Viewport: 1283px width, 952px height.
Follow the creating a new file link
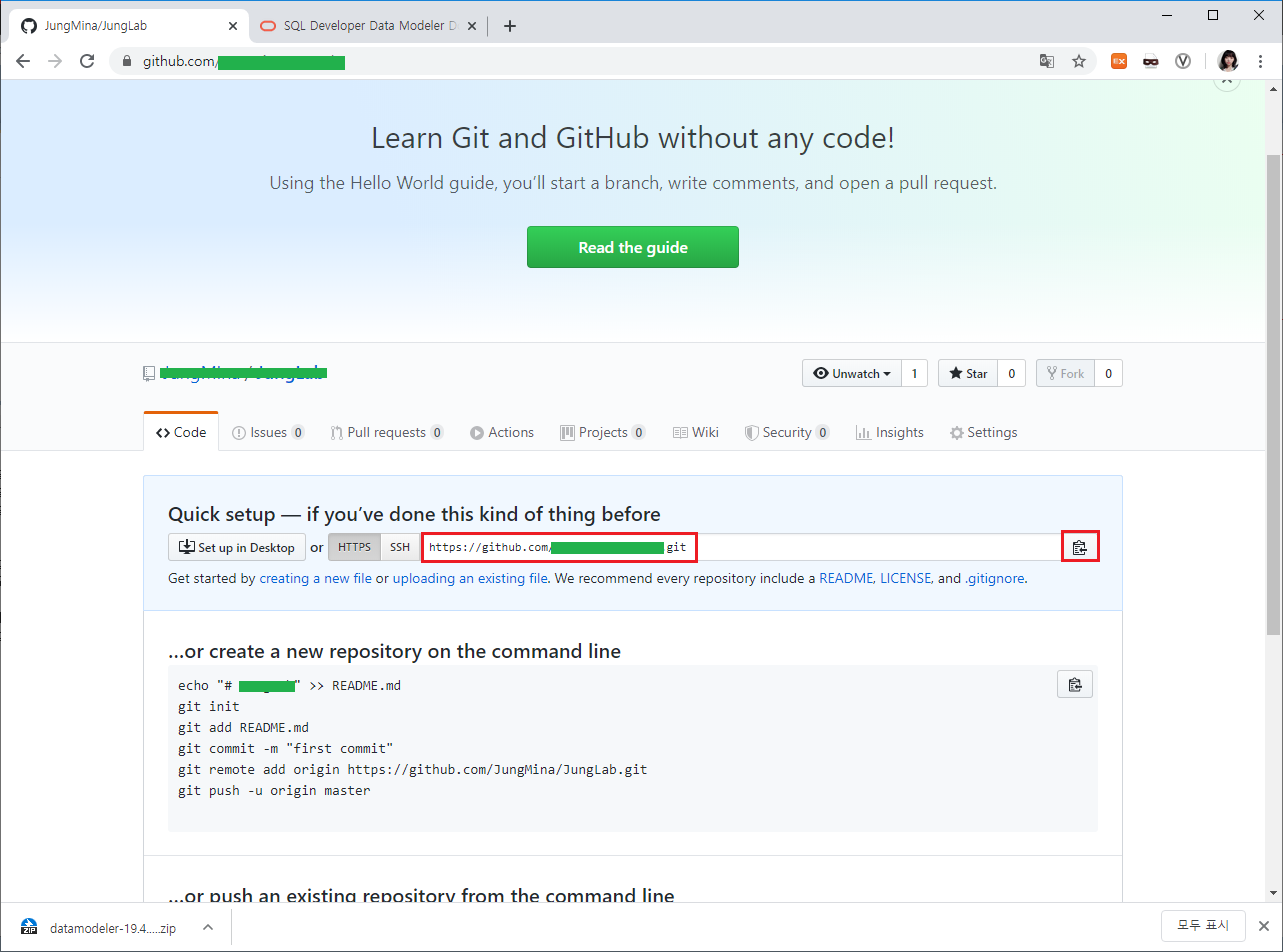[315, 578]
